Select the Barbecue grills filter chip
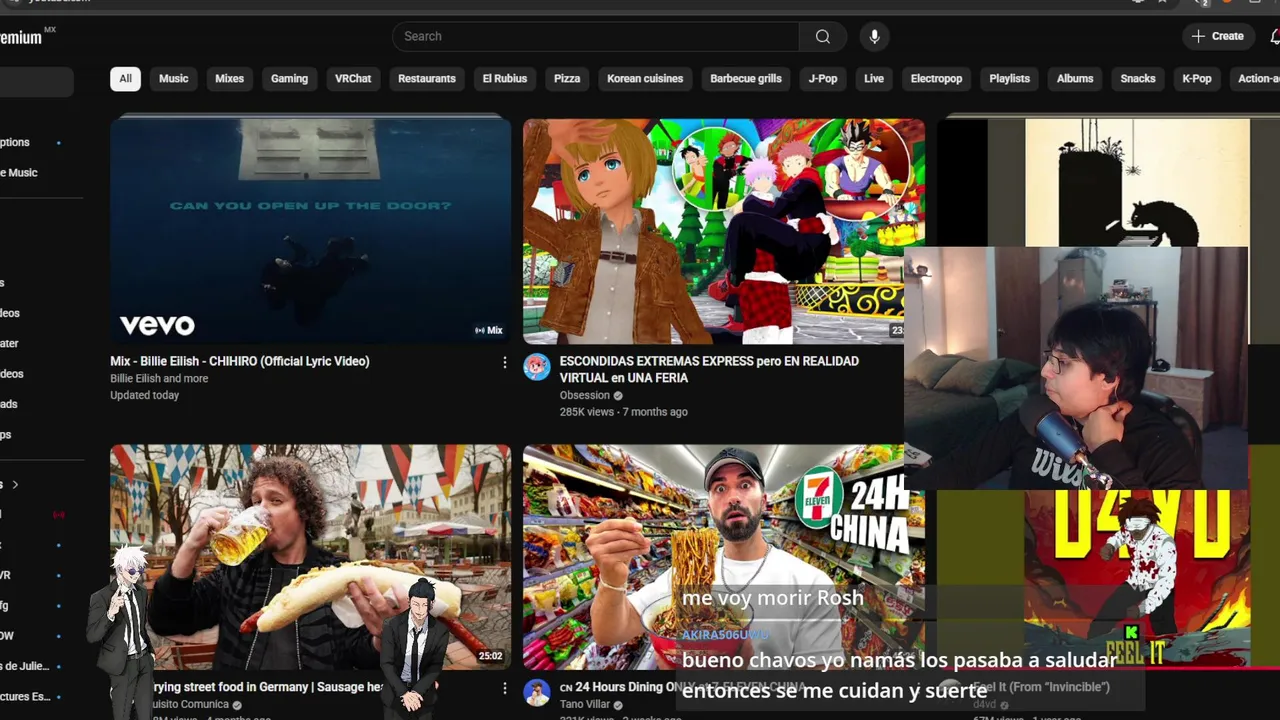 click(x=746, y=79)
